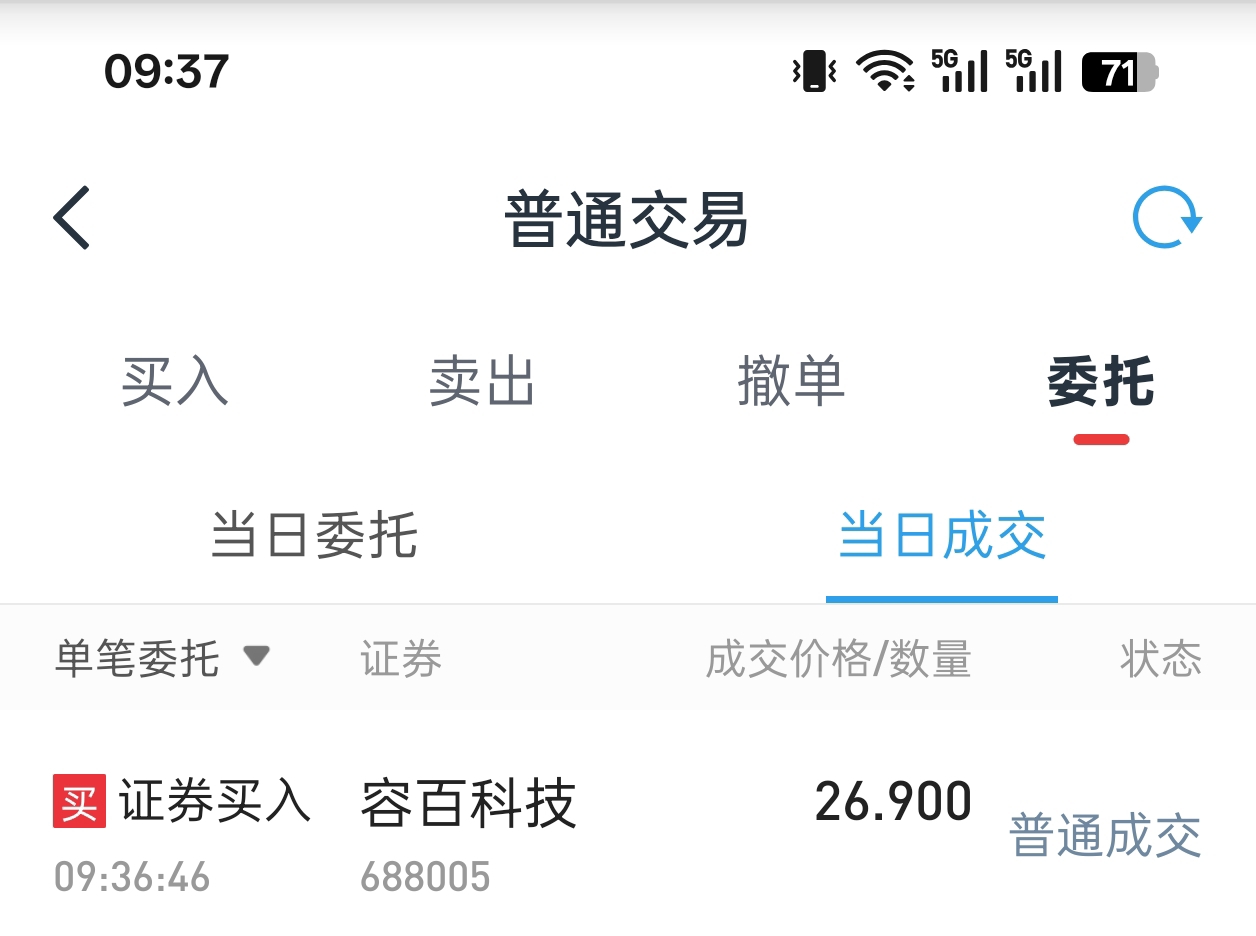
Task: Switch to the 卖出 tab
Action: point(482,381)
